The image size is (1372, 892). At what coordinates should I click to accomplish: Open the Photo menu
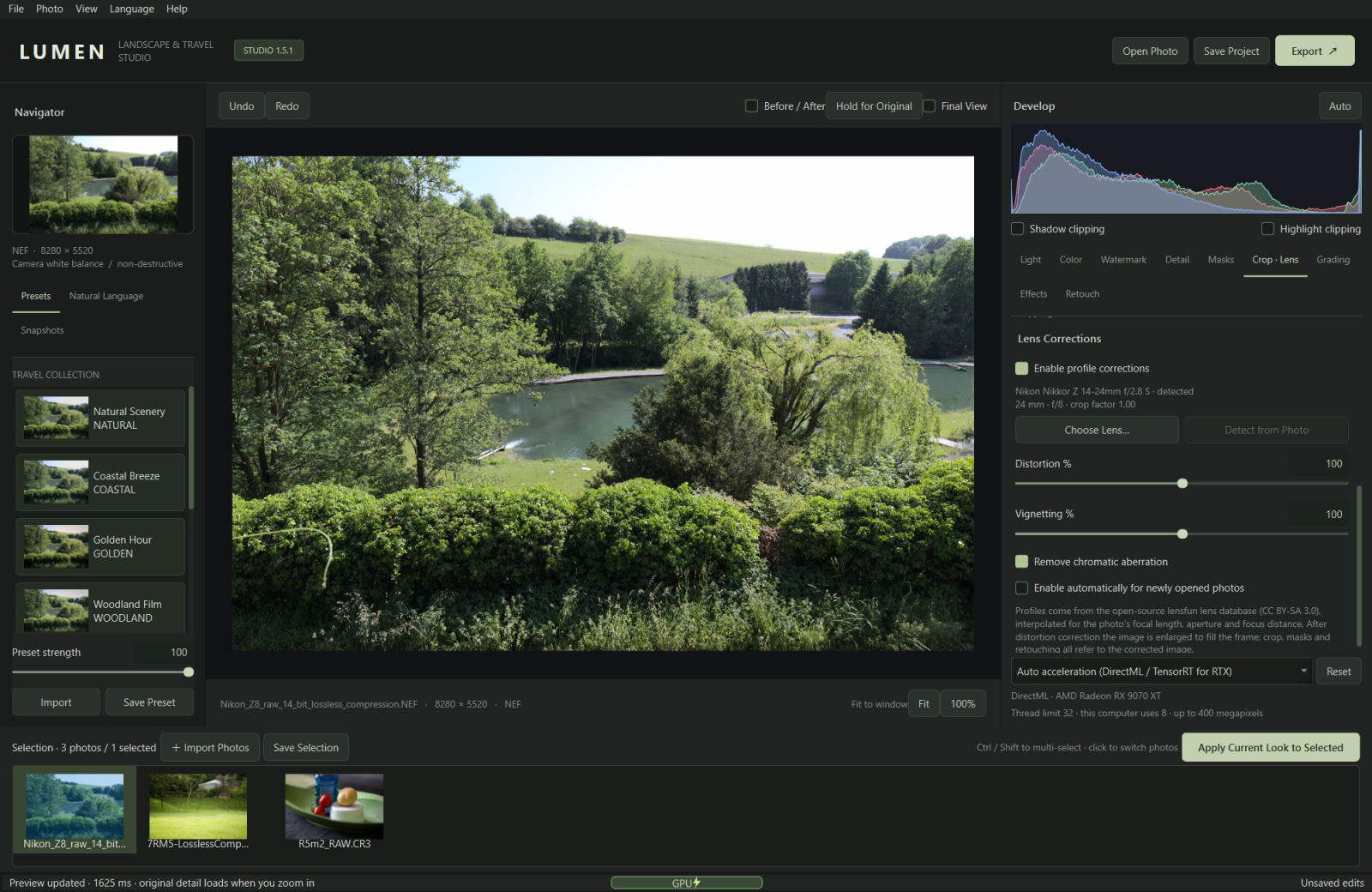[50, 9]
